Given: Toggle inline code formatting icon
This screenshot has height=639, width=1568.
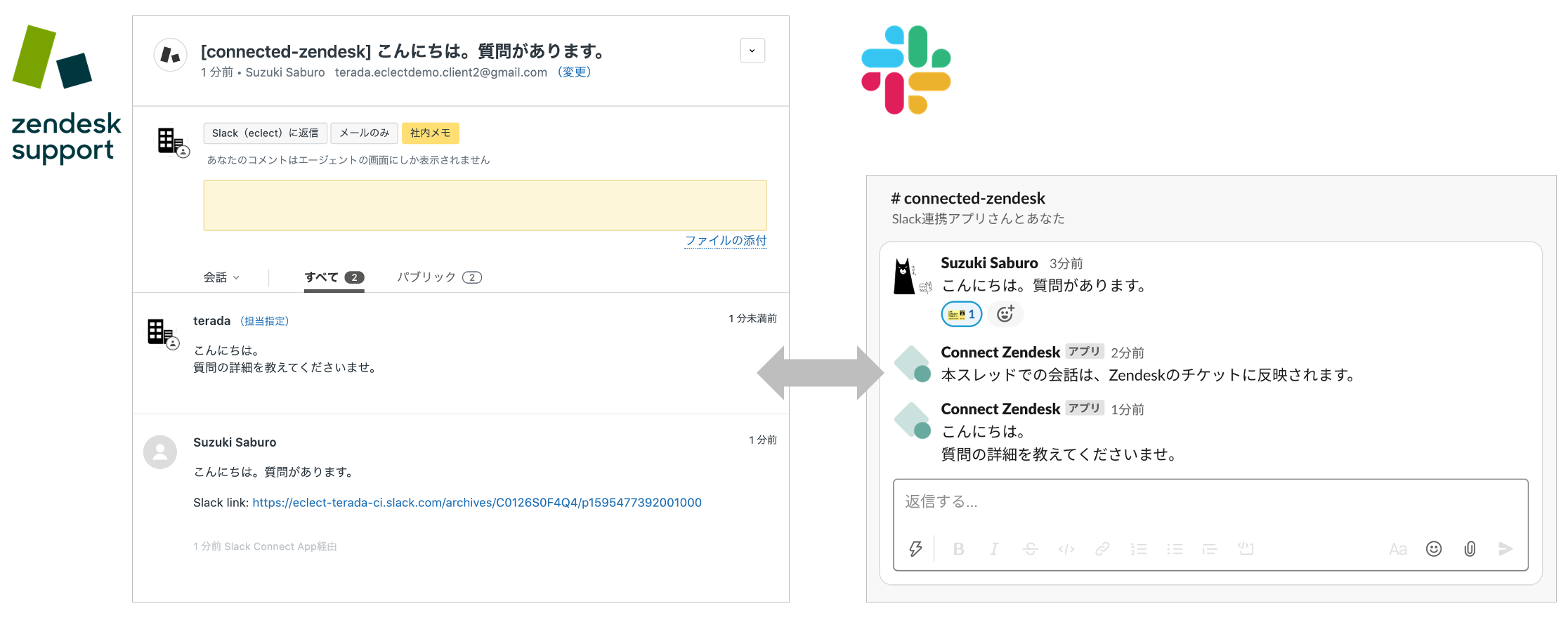Looking at the screenshot, I should tap(1066, 549).
